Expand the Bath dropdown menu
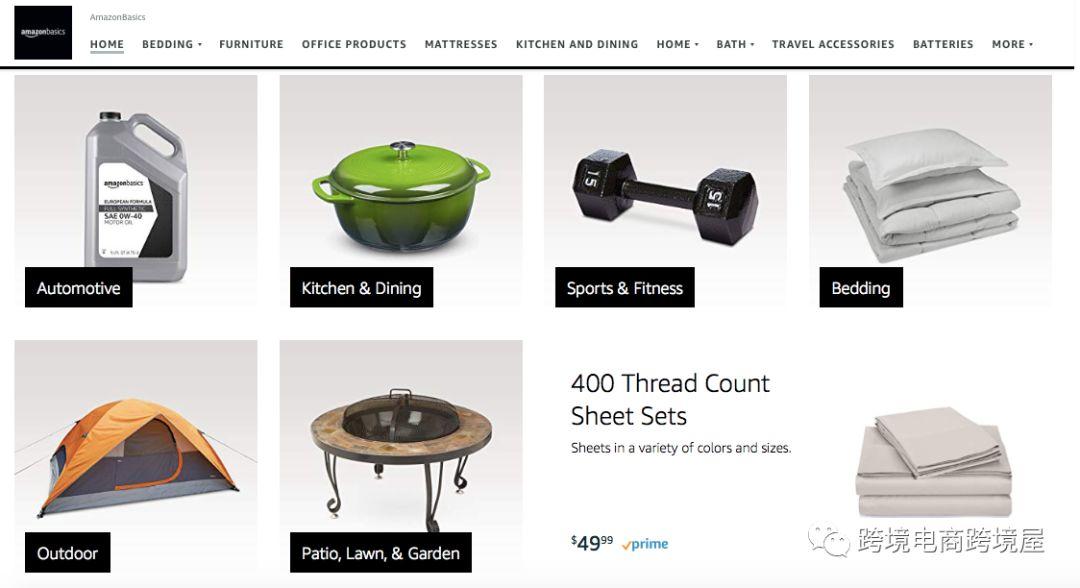The image size is (1080, 588). 735,44
